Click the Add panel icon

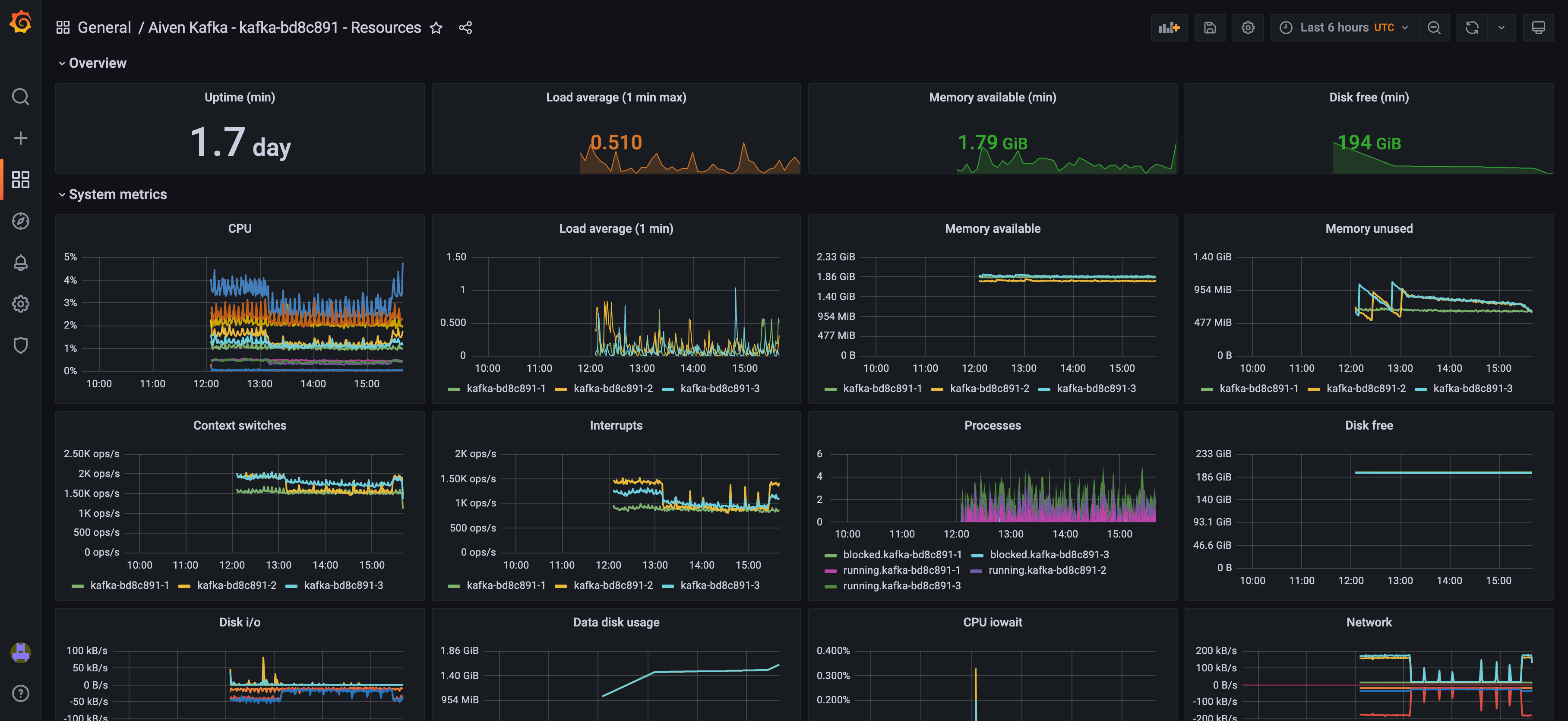click(x=1169, y=28)
